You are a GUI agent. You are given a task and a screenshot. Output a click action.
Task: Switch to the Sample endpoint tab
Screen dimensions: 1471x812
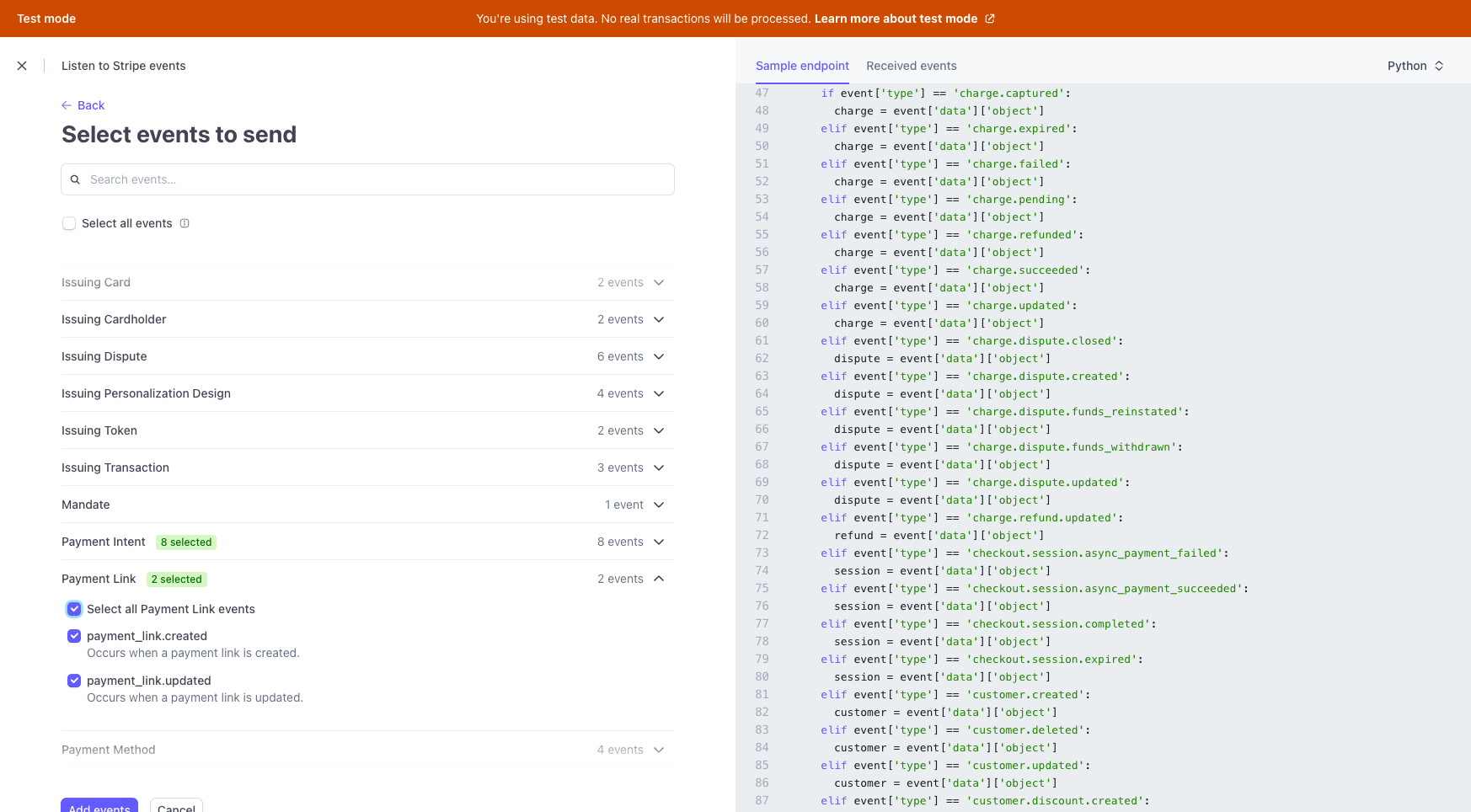coord(802,66)
